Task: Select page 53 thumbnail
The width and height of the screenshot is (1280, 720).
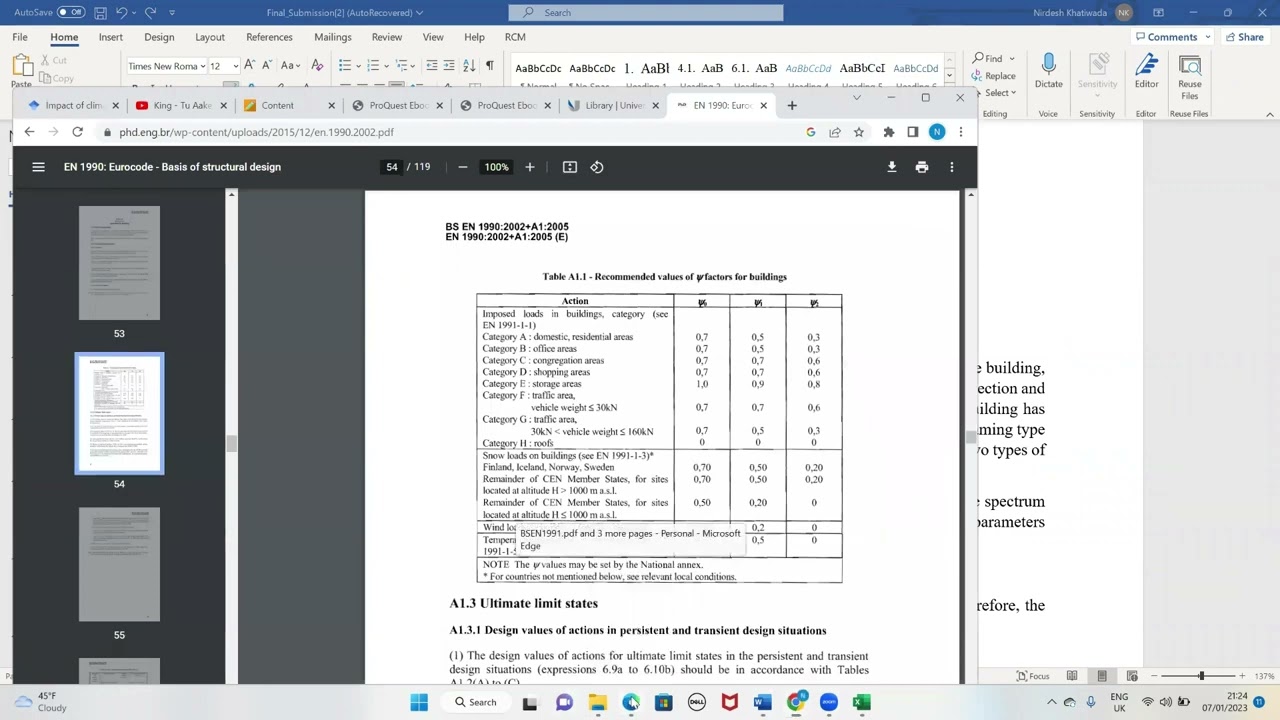Action: coord(119,263)
